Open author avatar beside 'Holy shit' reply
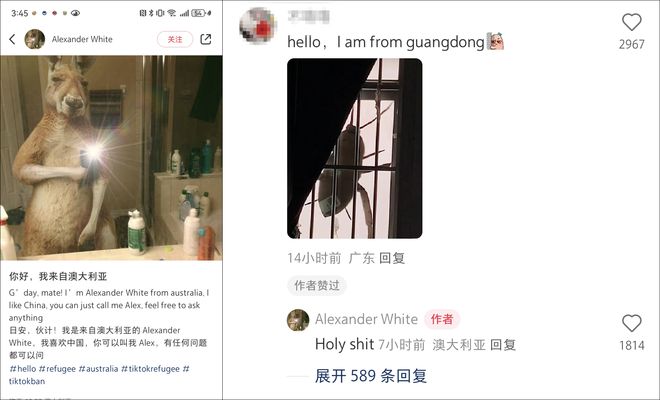Image resolution: width=660 pixels, height=400 pixels. pos(298,320)
